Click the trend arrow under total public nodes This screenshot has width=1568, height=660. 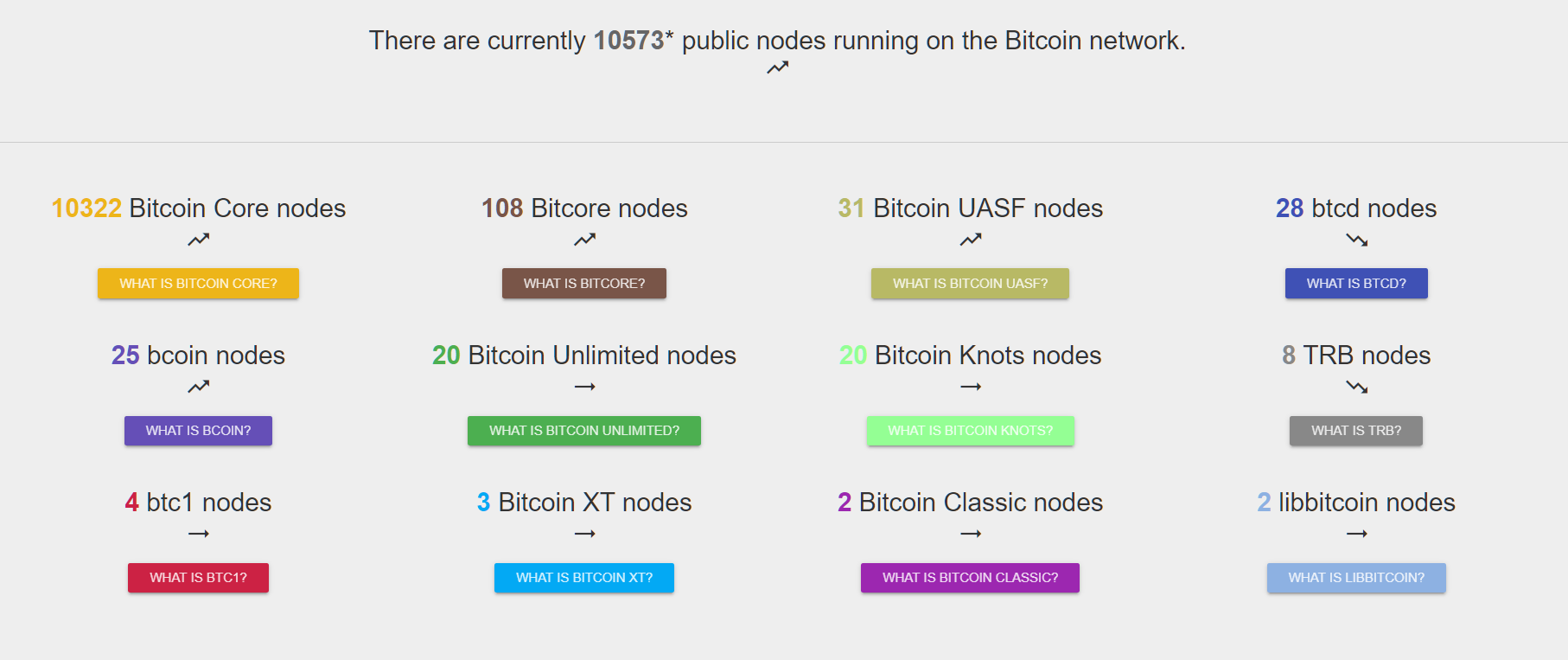click(x=777, y=67)
